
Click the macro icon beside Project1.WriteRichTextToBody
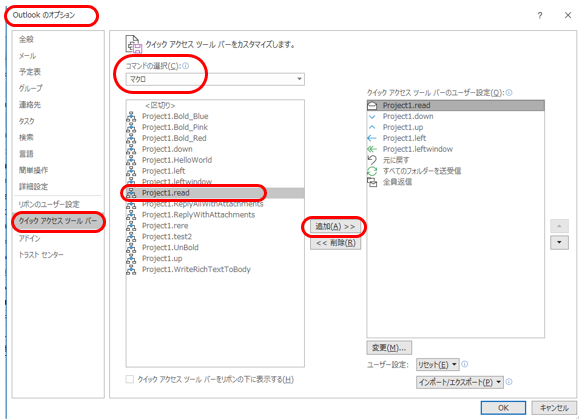[x=131, y=270]
